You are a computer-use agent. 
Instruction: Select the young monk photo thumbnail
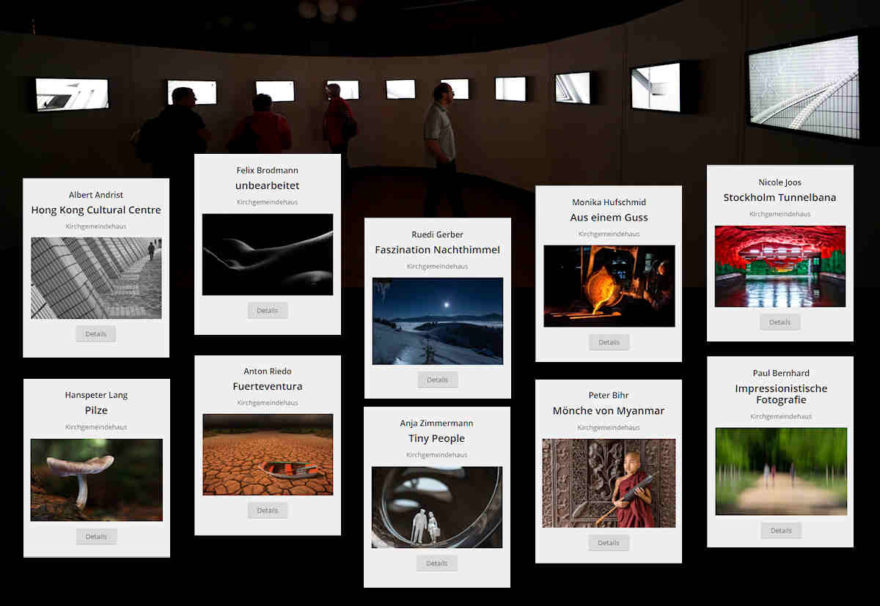tap(609, 483)
